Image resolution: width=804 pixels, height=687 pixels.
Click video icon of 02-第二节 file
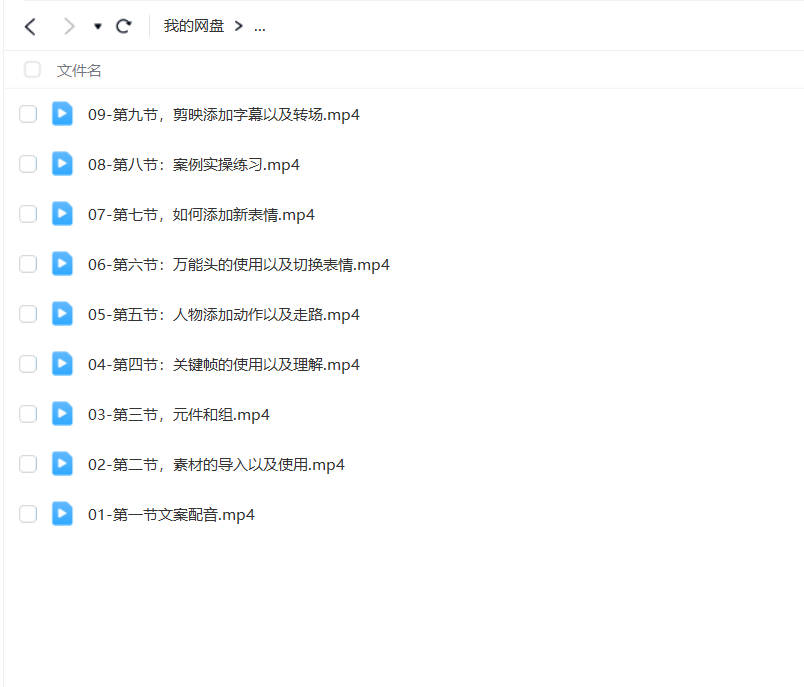tap(62, 464)
